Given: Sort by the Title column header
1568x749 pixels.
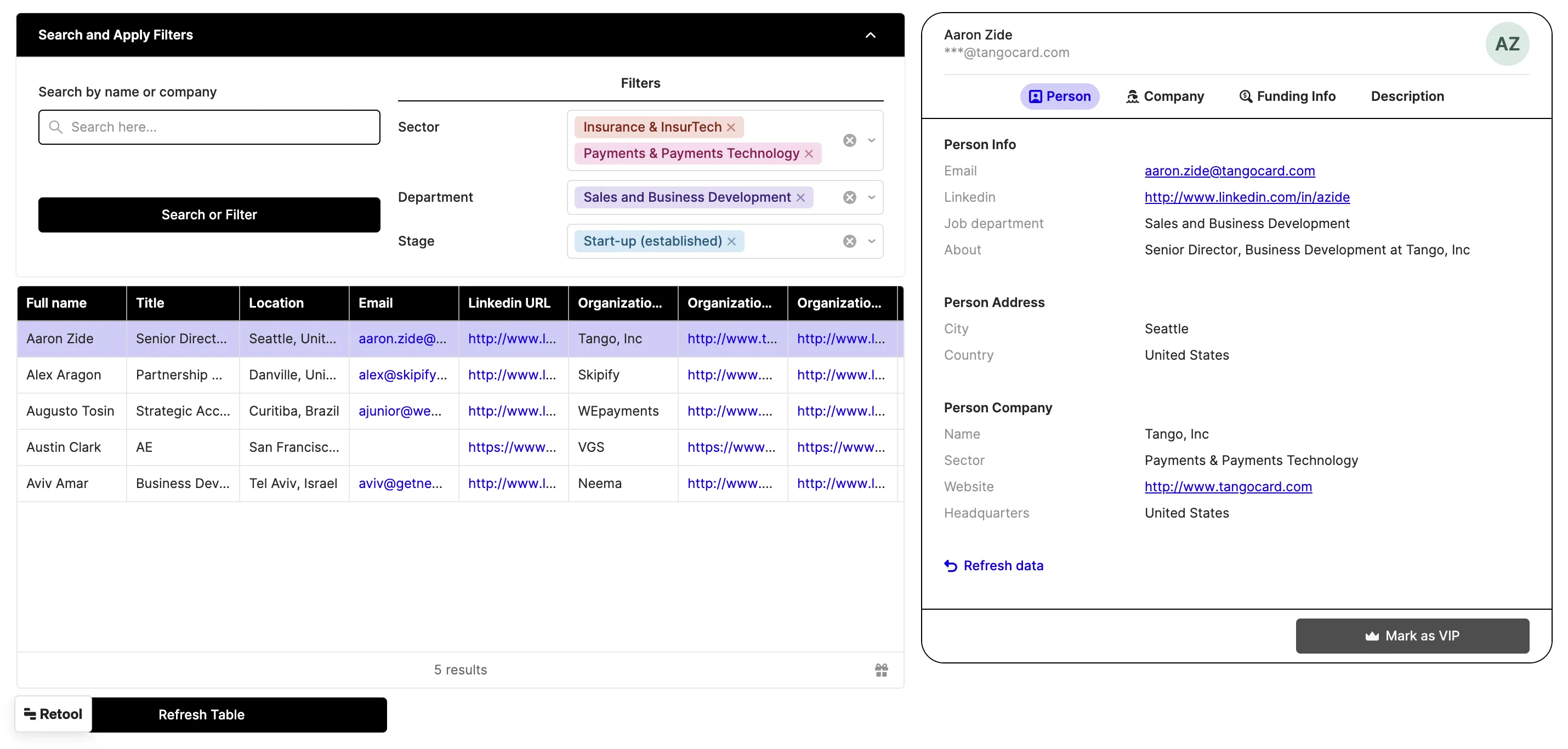Looking at the screenshot, I should click(x=183, y=303).
